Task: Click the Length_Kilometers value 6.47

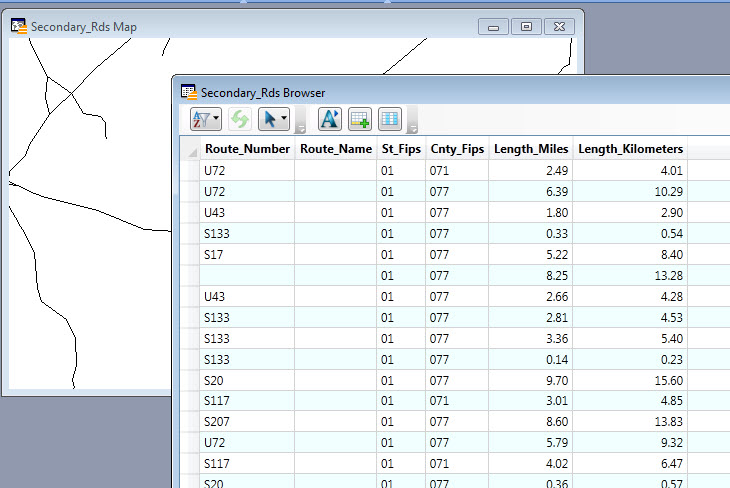Action: click(x=630, y=463)
